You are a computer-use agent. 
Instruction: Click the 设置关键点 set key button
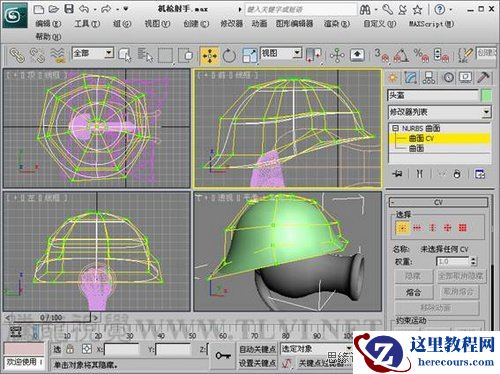(257, 363)
